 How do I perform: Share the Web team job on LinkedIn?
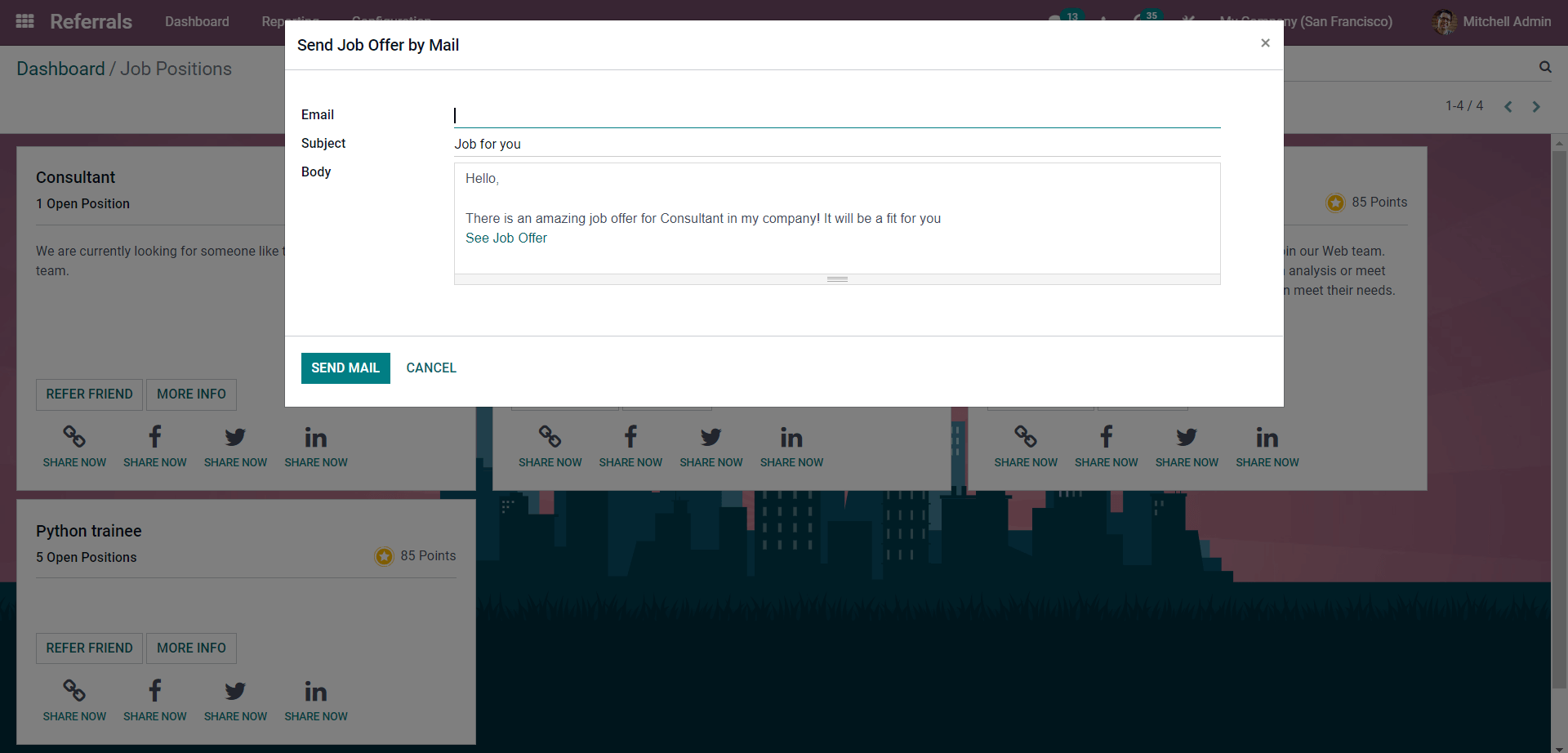[1267, 437]
